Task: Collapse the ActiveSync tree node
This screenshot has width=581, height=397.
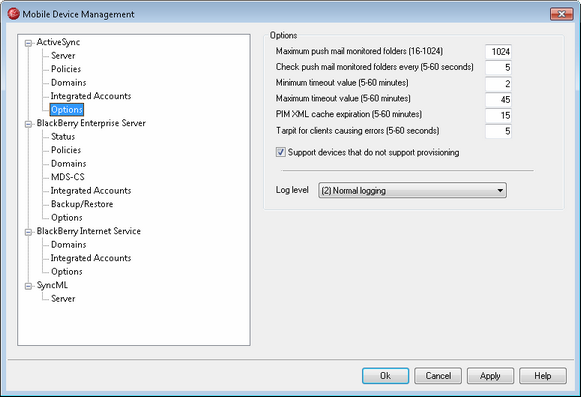Action: point(28,43)
